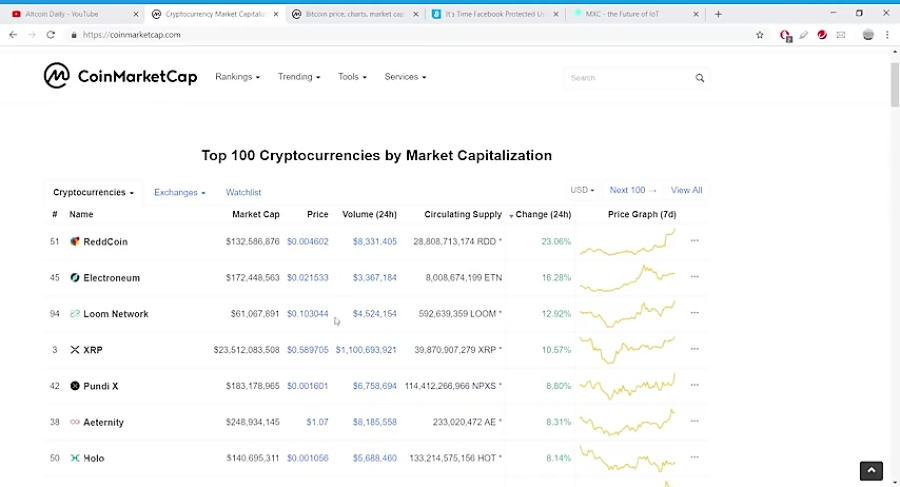The image size is (900, 487).
Task: Open the ReddCoin 7-day price graph
Action: 627,242
